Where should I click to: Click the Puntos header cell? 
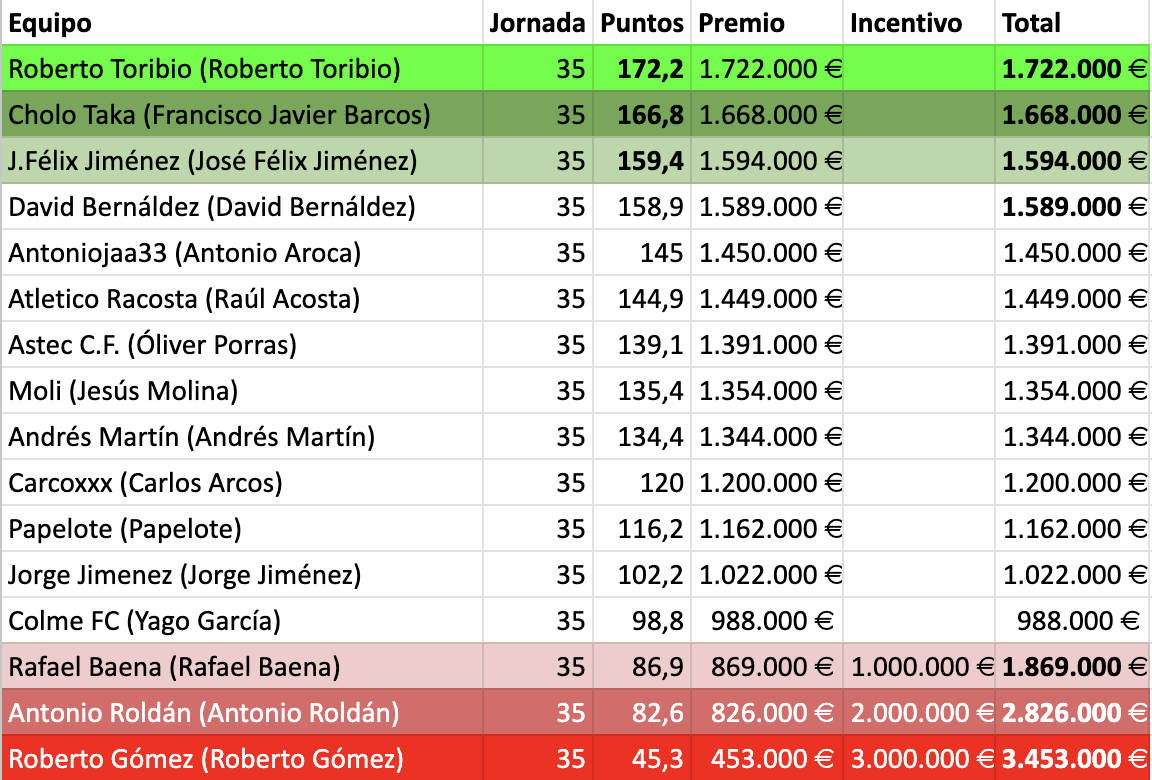click(642, 23)
